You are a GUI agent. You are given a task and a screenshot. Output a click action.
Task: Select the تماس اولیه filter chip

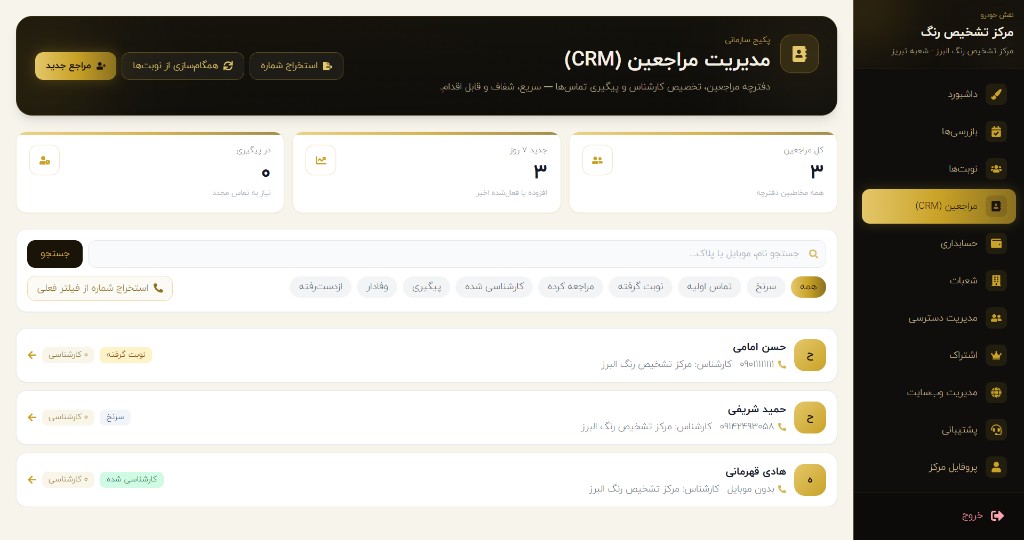[709, 287]
